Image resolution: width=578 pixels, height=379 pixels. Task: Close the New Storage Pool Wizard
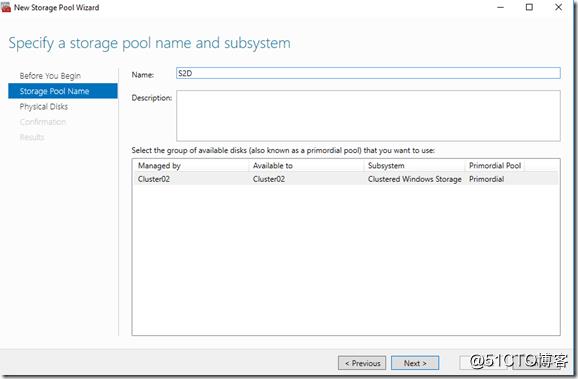[x=558, y=7]
